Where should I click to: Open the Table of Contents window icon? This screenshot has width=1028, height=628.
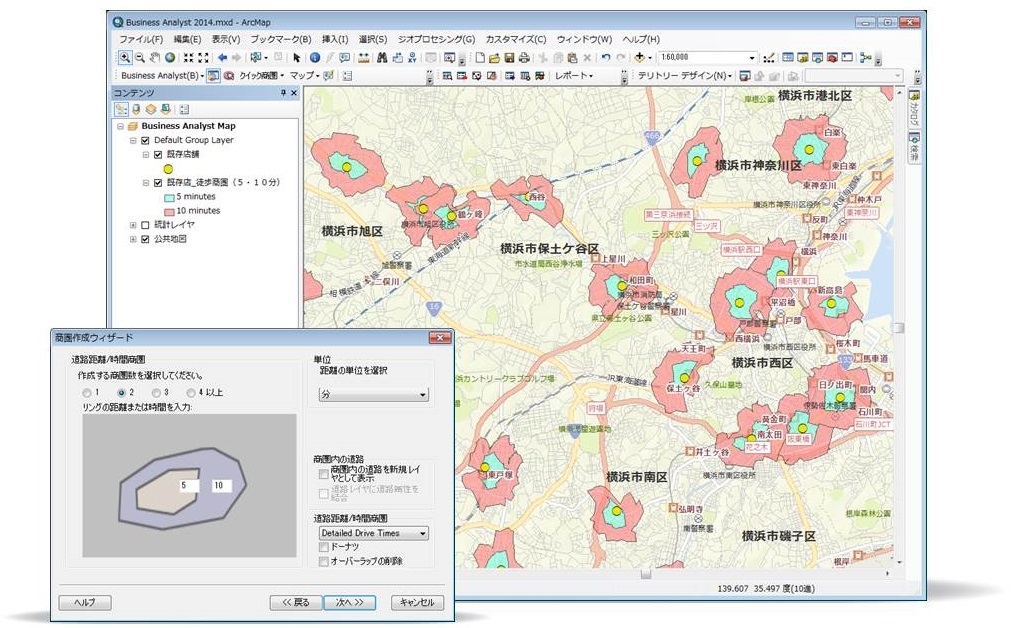point(787,58)
